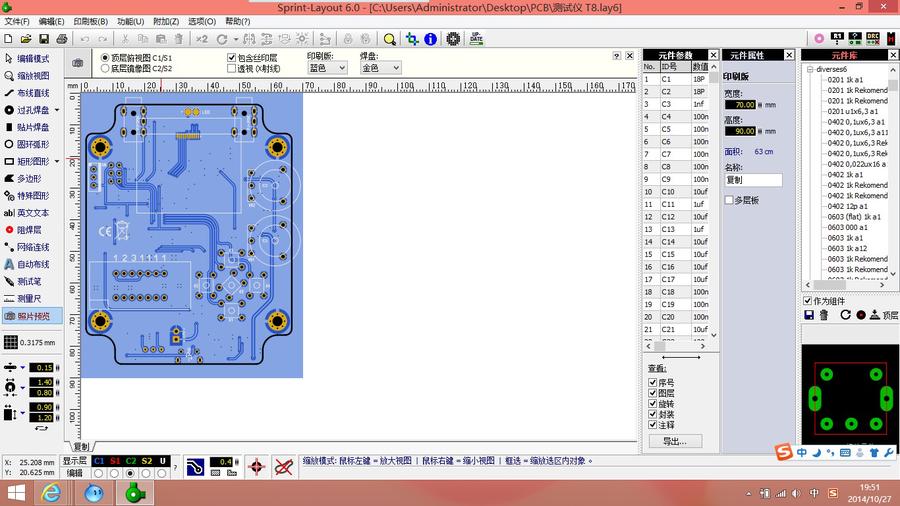Open track width preset dropdown arrow

[23, 368]
